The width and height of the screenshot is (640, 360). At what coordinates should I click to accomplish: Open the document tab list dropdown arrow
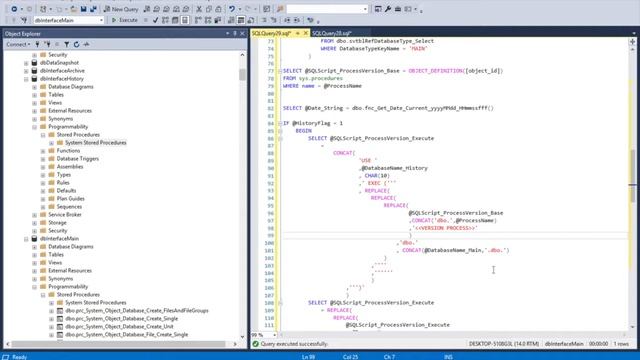(633, 33)
